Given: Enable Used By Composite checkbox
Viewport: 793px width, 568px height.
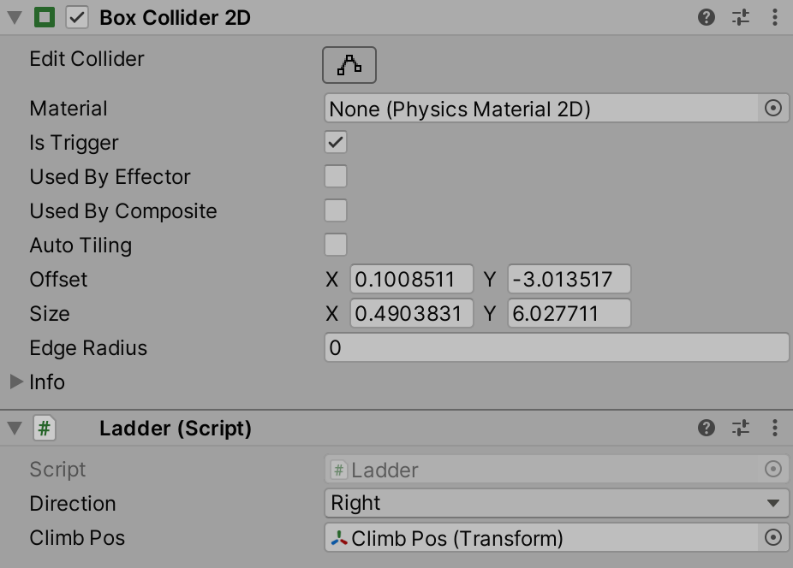Looking at the screenshot, I should 336,211.
